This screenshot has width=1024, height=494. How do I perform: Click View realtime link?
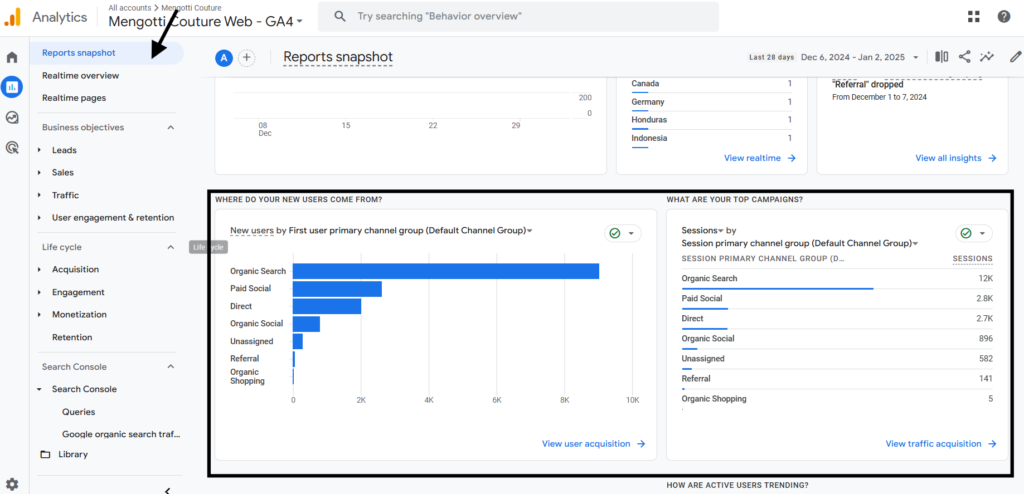click(x=760, y=158)
